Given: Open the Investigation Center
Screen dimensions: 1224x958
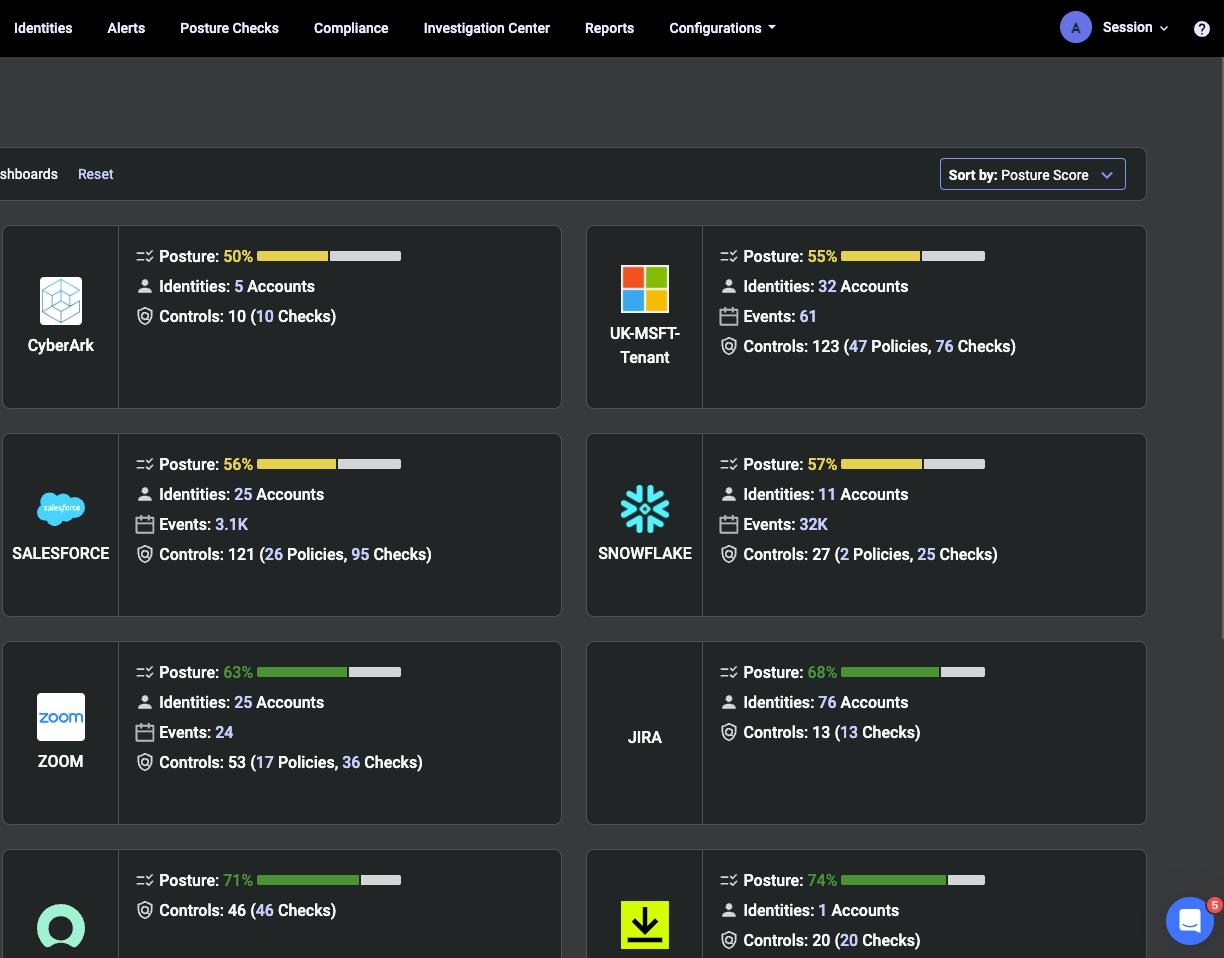Looking at the screenshot, I should point(486,28).
